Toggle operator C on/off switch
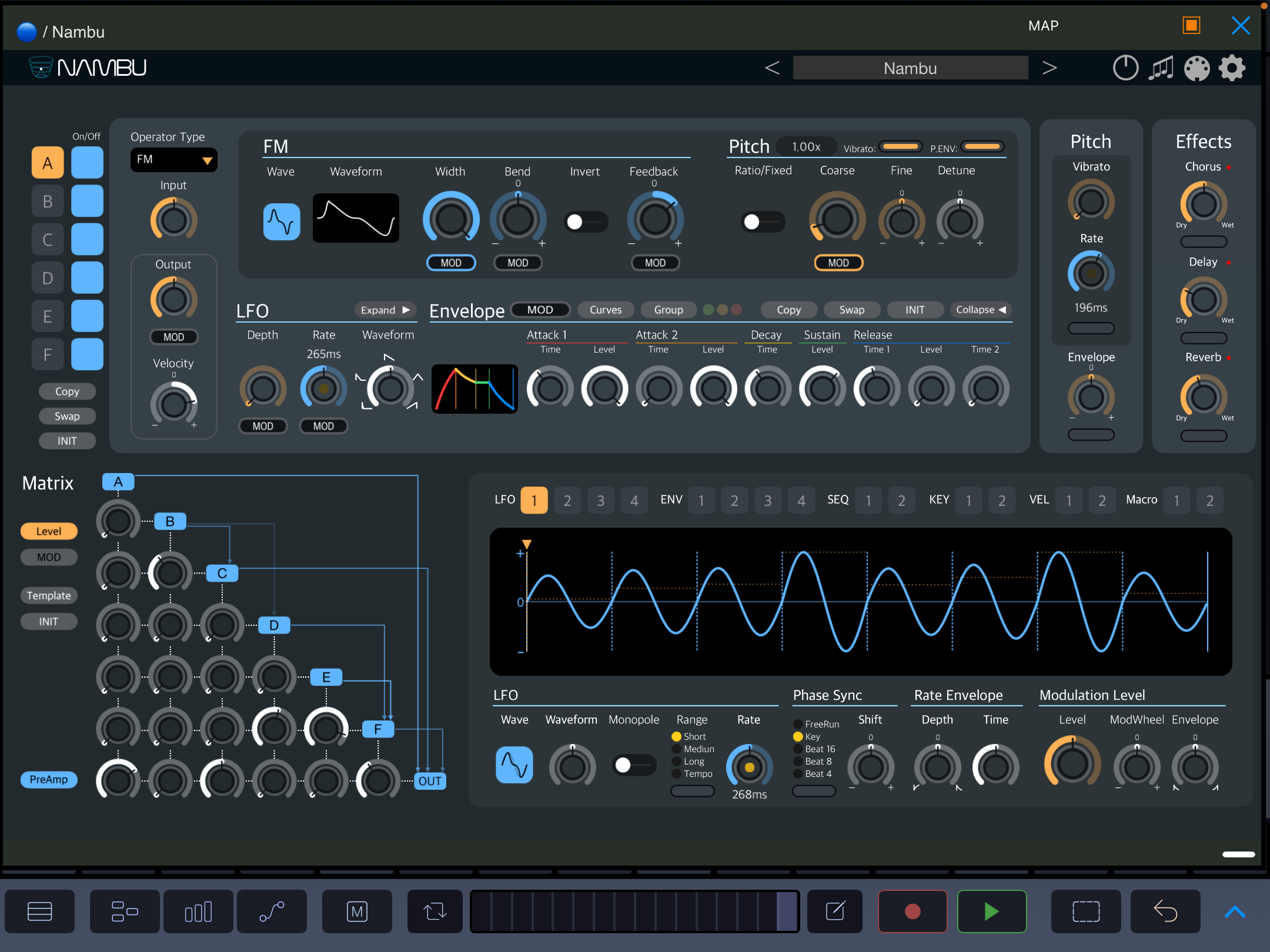Image resolution: width=1270 pixels, height=952 pixels. click(87, 239)
